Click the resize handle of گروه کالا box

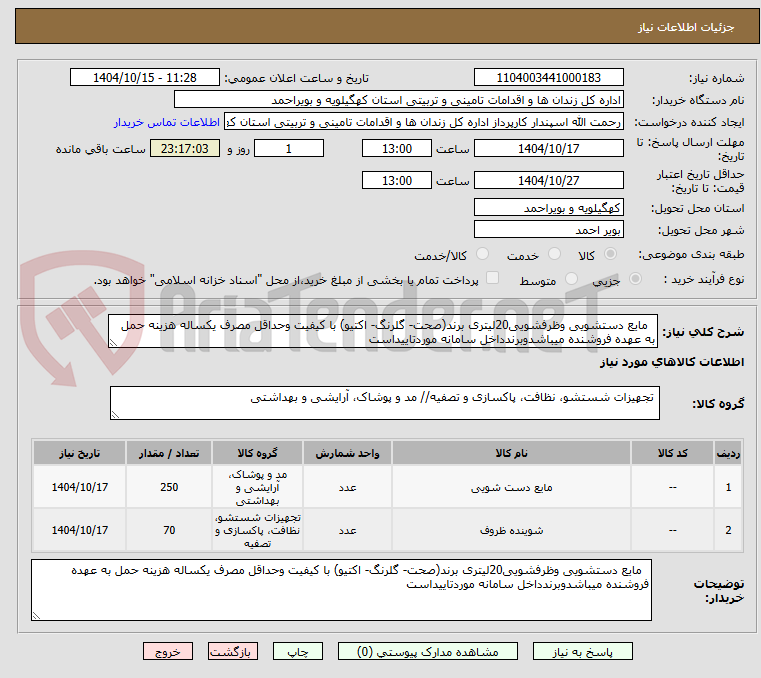[115, 414]
